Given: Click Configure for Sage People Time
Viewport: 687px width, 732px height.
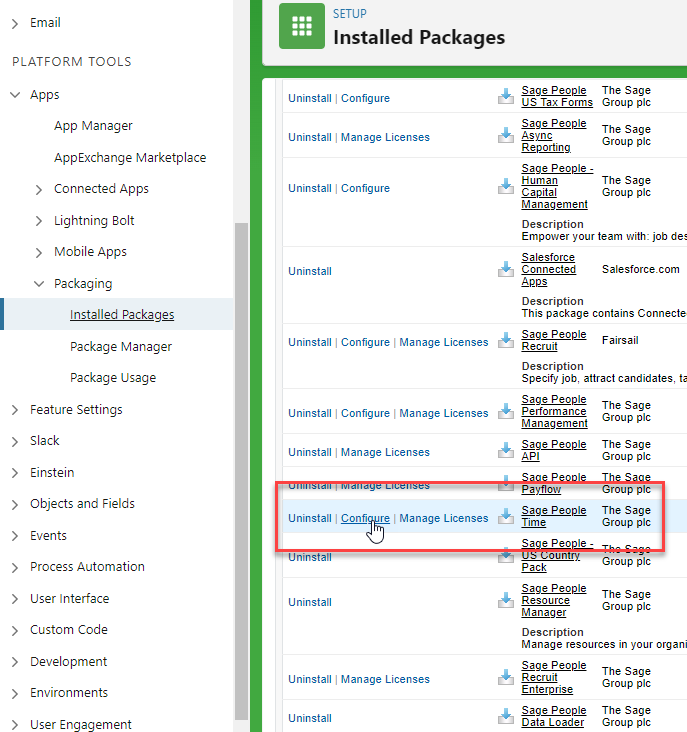Looking at the screenshot, I should point(365,518).
